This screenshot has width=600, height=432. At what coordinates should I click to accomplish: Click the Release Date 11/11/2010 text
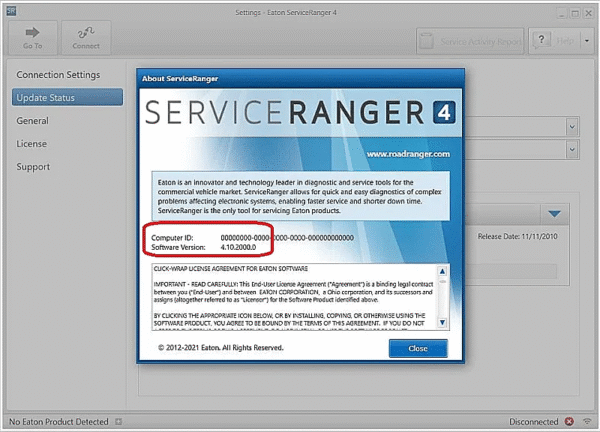pos(517,236)
